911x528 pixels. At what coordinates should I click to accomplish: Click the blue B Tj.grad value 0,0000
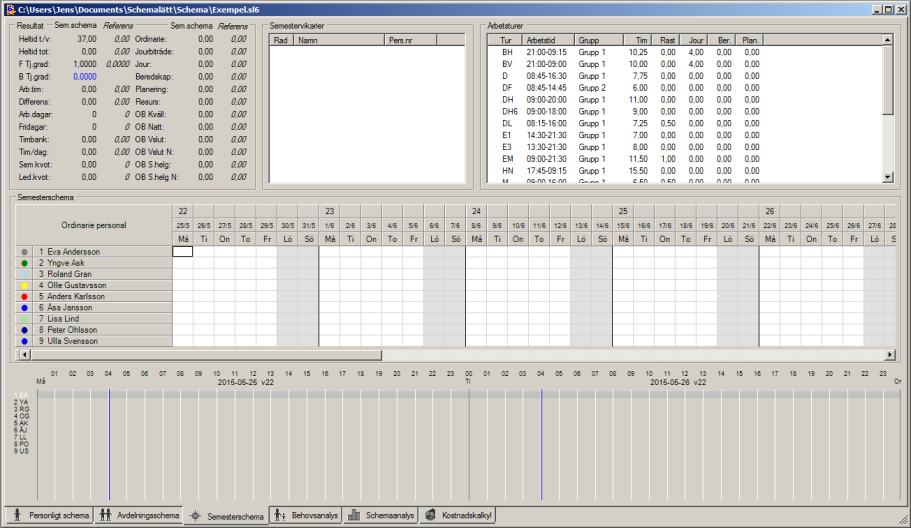[85, 77]
